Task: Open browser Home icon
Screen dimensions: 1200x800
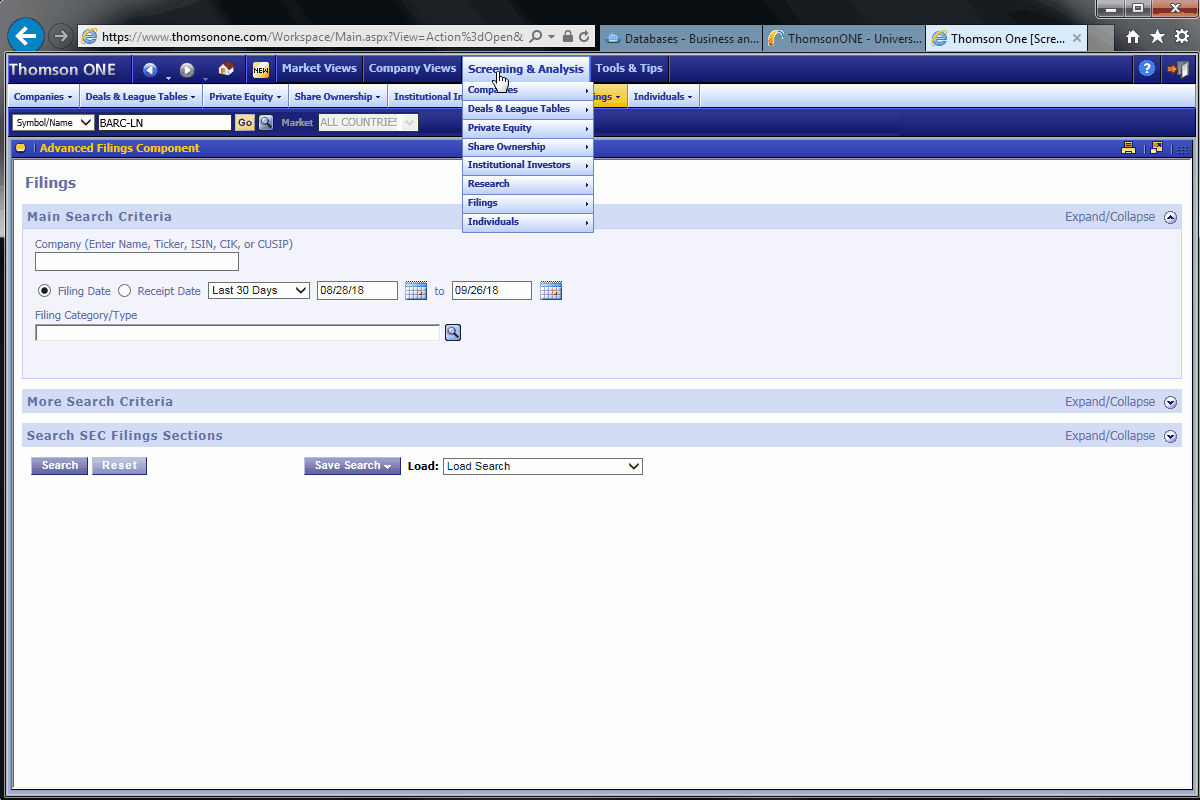Action: tap(1133, 37)
